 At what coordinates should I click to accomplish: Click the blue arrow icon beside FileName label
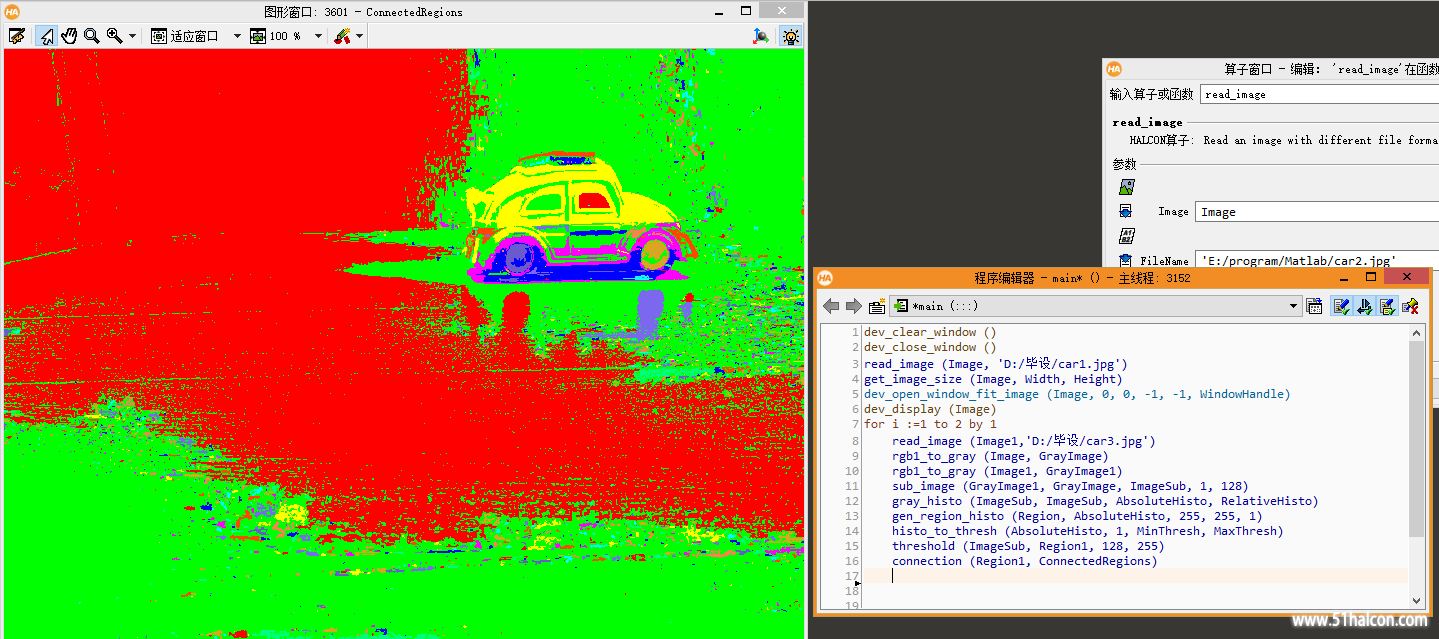click(x=1126, y=260)
